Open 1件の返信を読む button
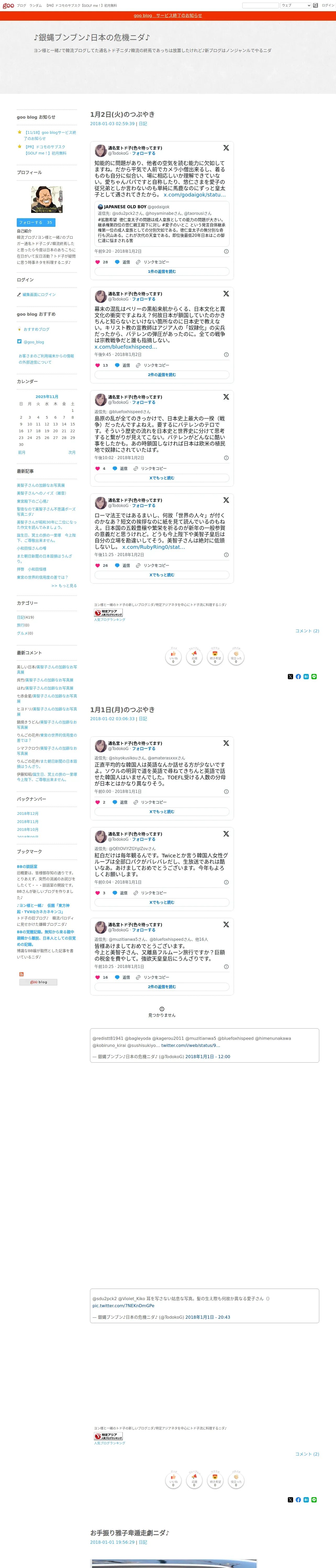 [162, 272]
